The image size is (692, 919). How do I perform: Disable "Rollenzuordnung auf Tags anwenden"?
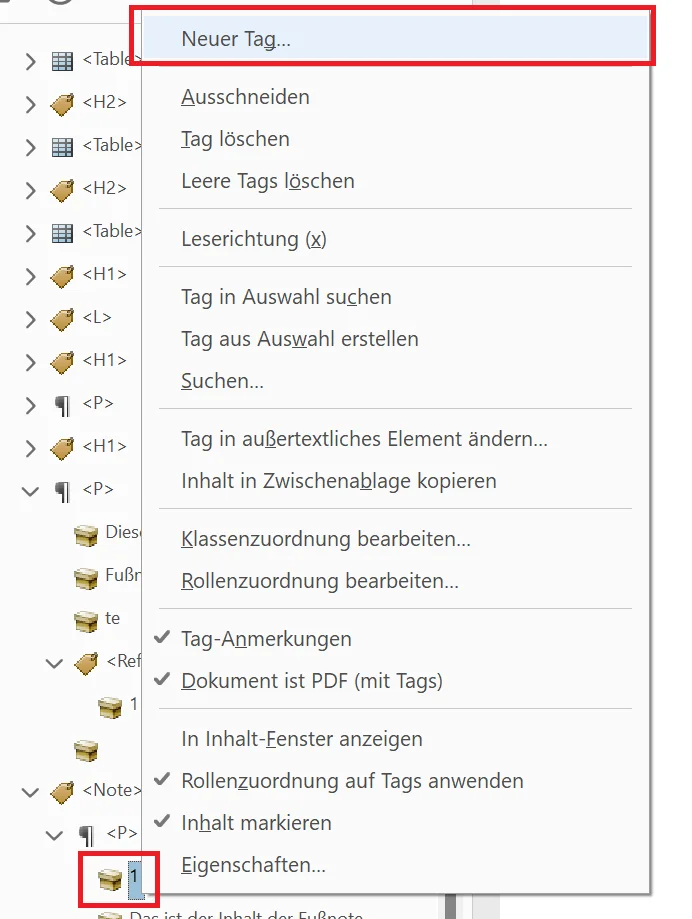point(352,781)
